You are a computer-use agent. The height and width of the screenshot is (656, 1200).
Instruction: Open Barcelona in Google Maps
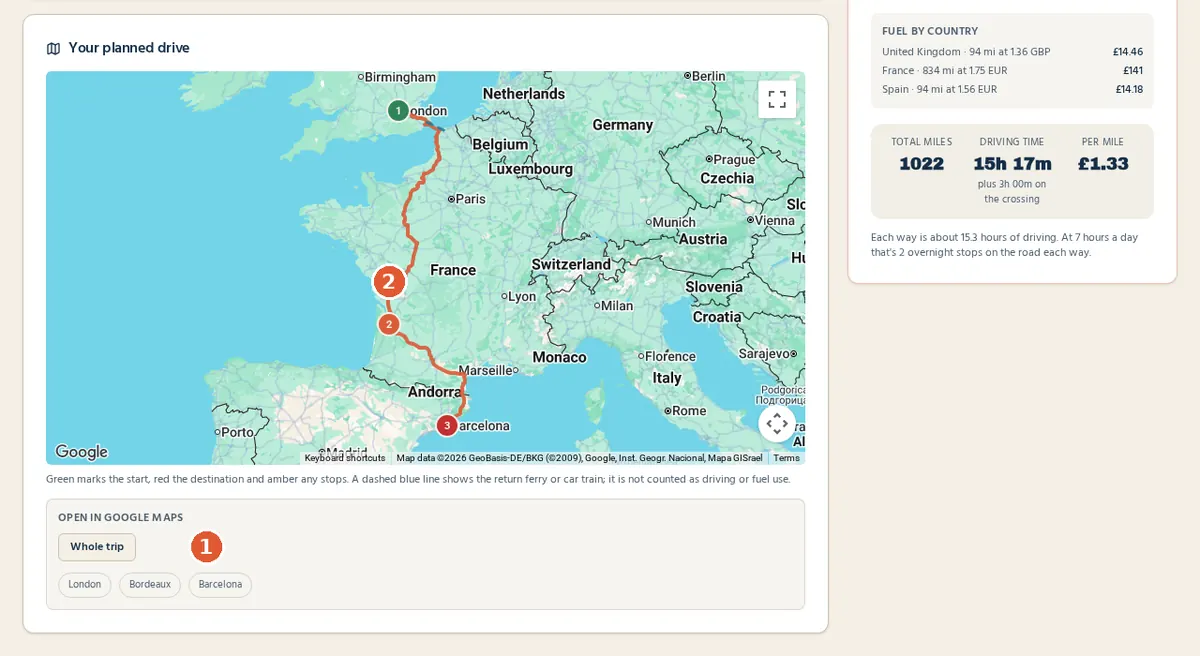pyautogui.click(x=220, y=585)
